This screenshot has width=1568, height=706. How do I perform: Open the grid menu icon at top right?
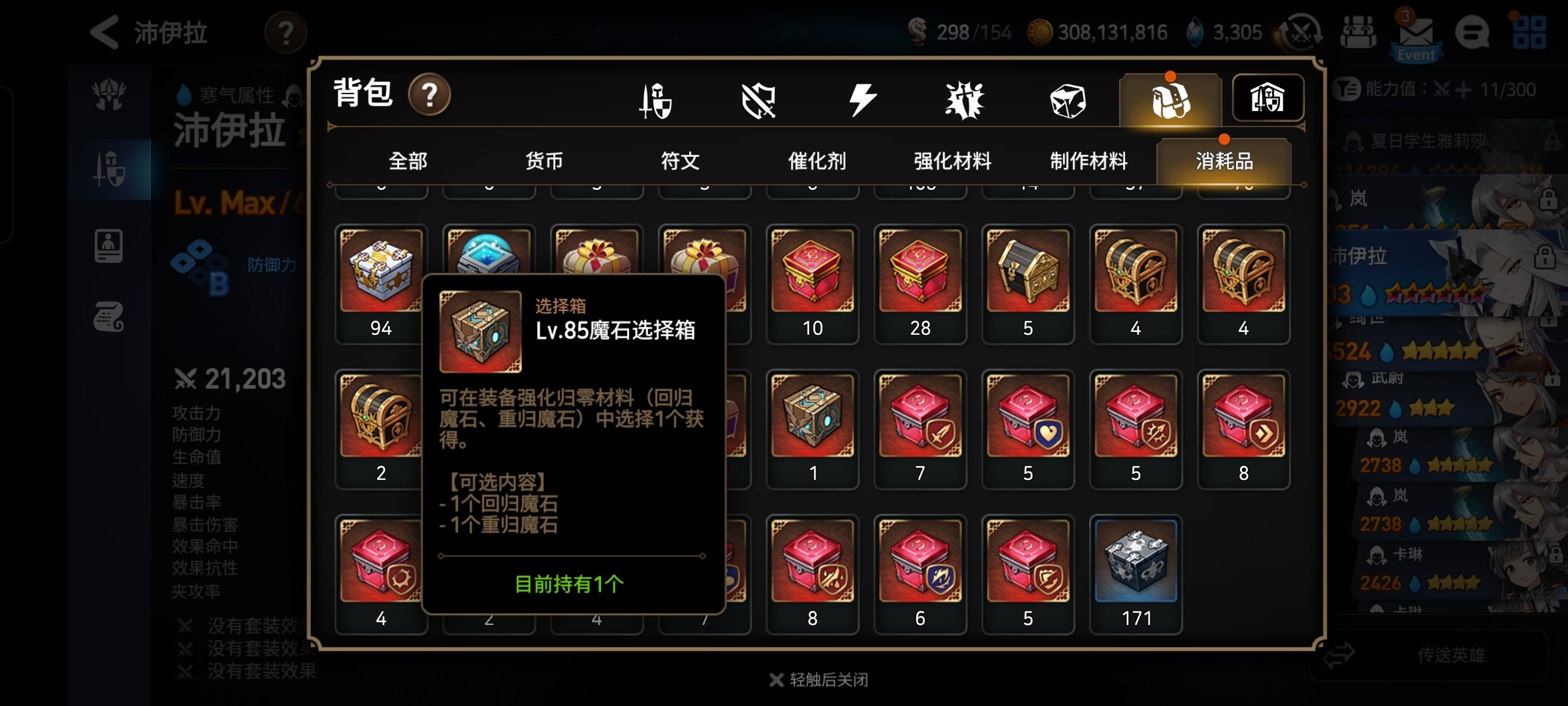click(x=1529, y=33)
